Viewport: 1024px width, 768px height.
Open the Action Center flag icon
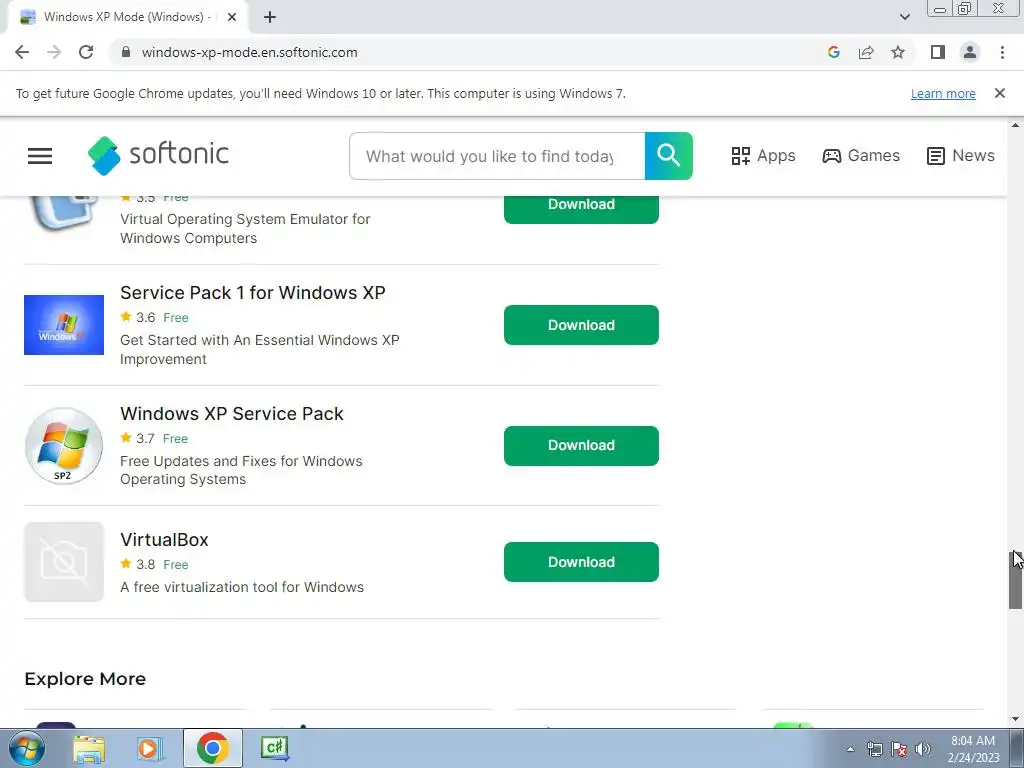point(899,749)
